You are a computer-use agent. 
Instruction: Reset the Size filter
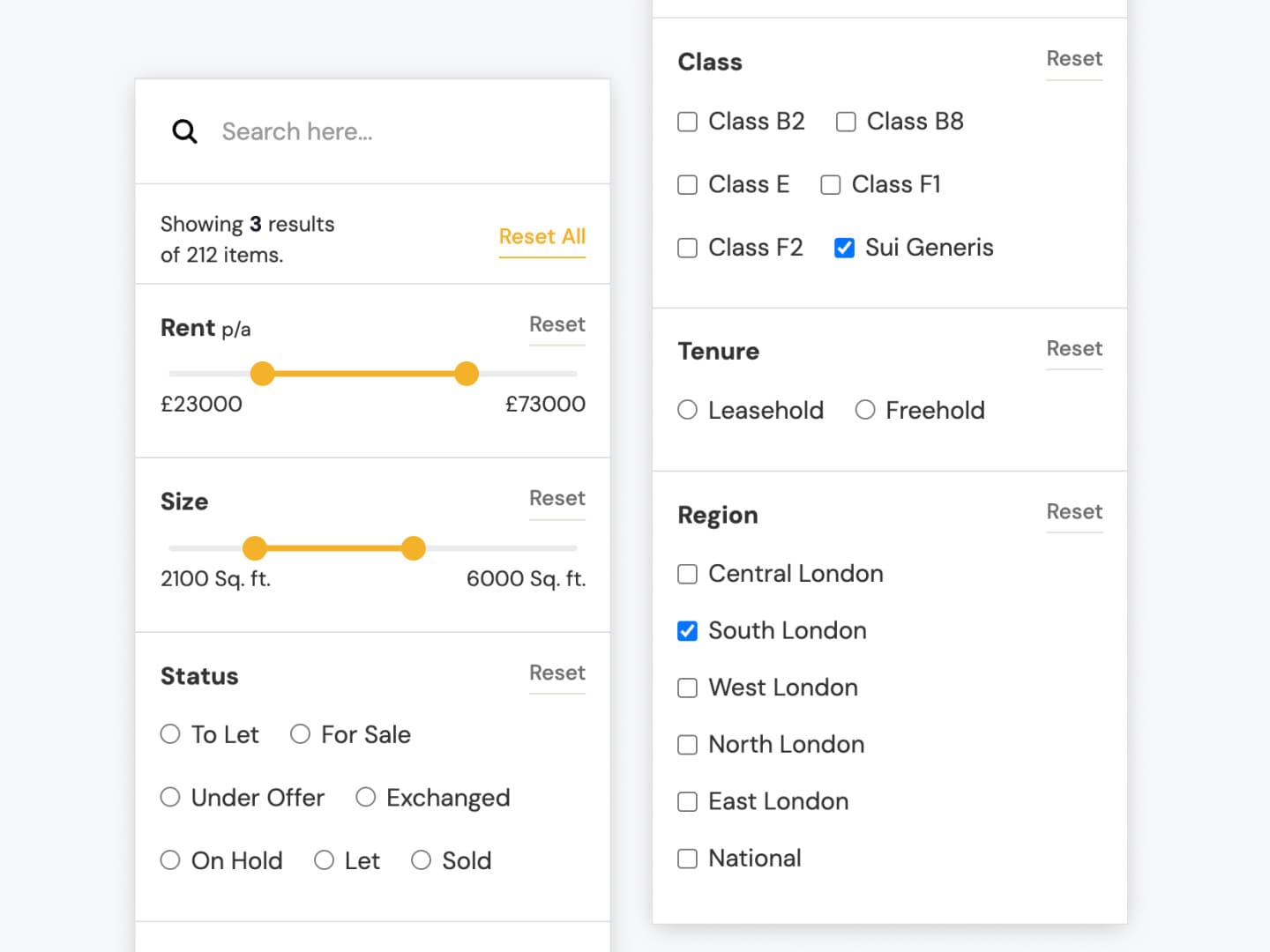pyautogui.click(x=557, y=499)
